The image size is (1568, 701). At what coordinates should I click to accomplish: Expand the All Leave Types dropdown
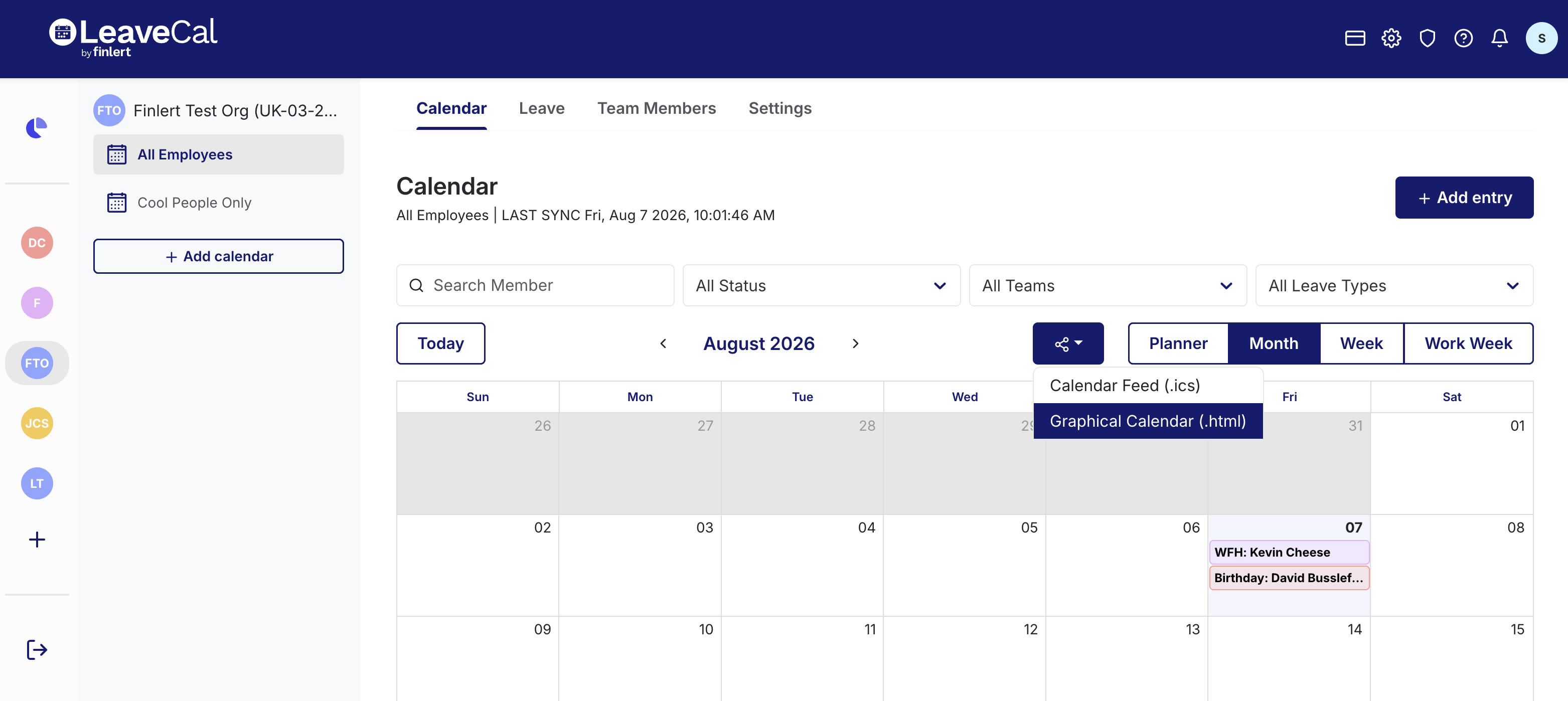[1394, 285]
